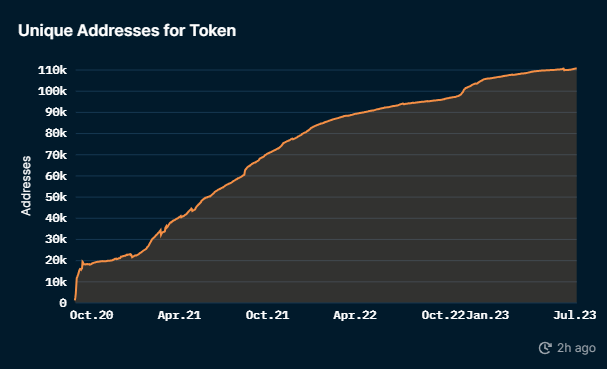Click the Jul.23 x-axis label

coord(574,315)
